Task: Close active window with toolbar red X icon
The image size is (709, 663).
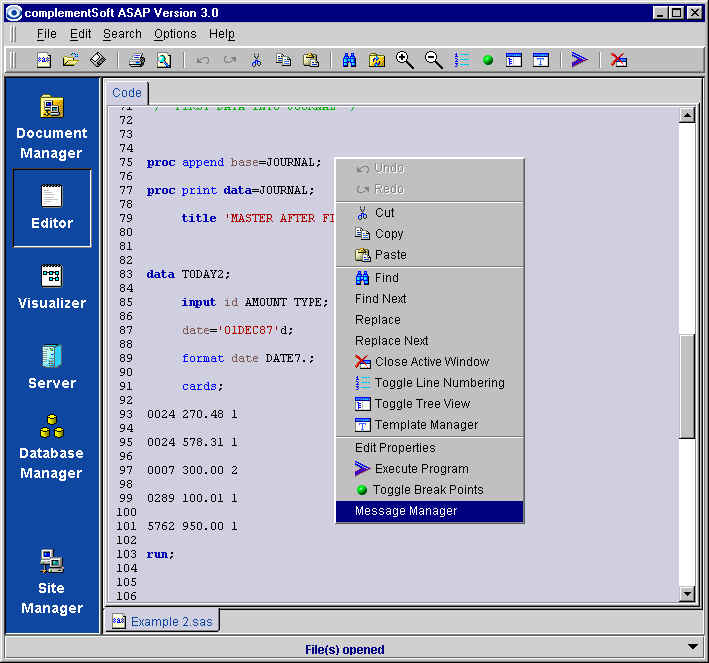Action: click(619, 60)
